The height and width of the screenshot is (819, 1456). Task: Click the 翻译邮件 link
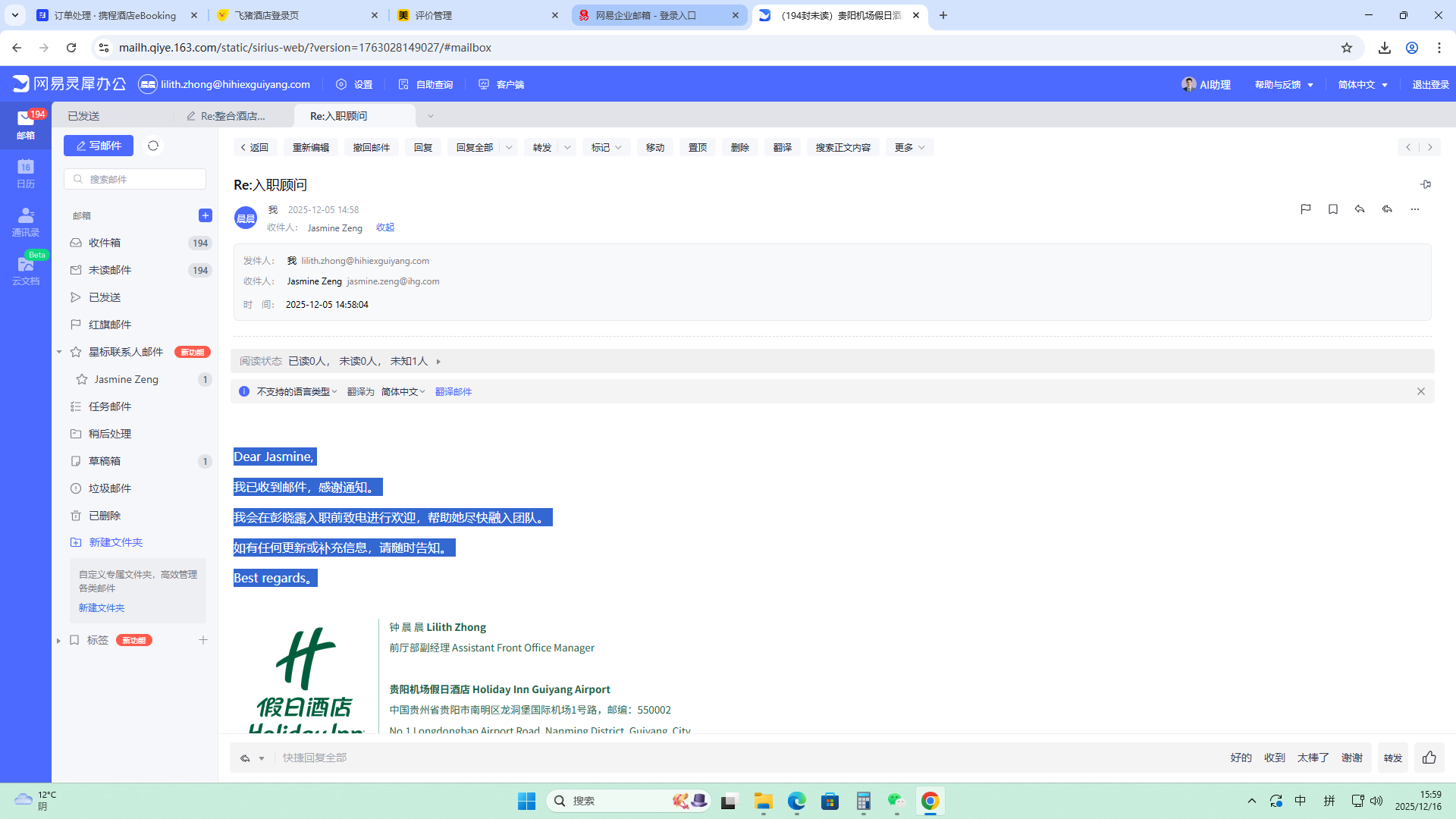pyautogui.click(x=453, y=391)
